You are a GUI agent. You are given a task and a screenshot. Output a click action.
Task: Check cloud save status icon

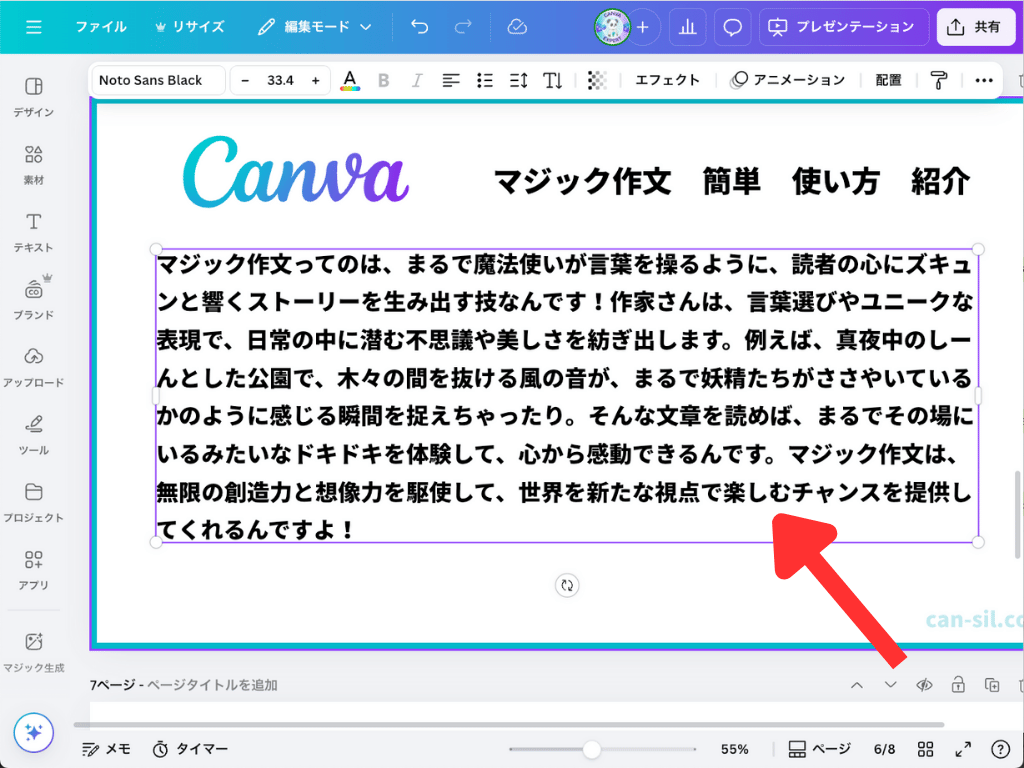517,27
